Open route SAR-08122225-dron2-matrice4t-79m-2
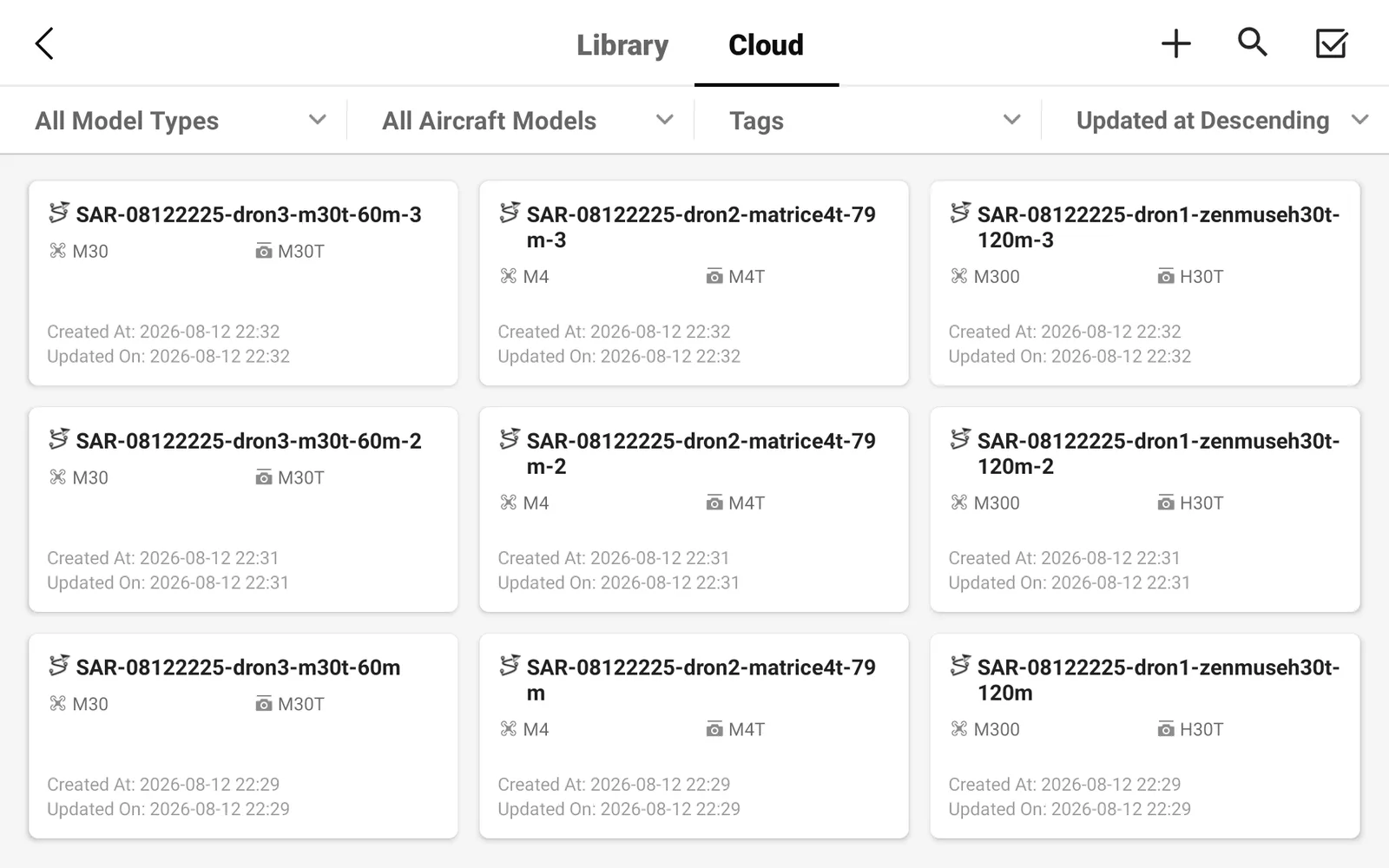 [694, 510]
